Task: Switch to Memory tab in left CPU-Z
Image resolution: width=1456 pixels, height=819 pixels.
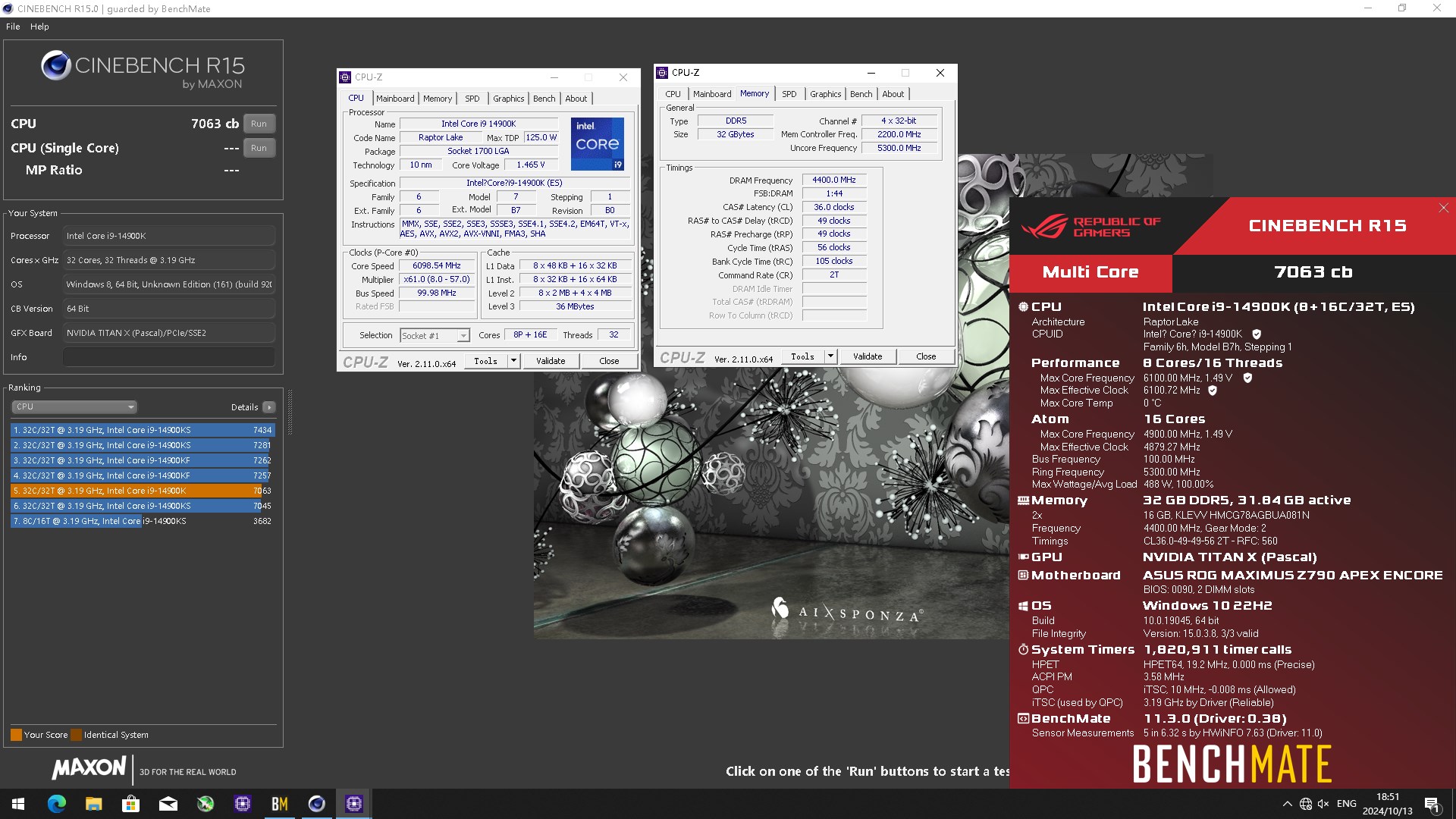Action: tap(438, 99)
